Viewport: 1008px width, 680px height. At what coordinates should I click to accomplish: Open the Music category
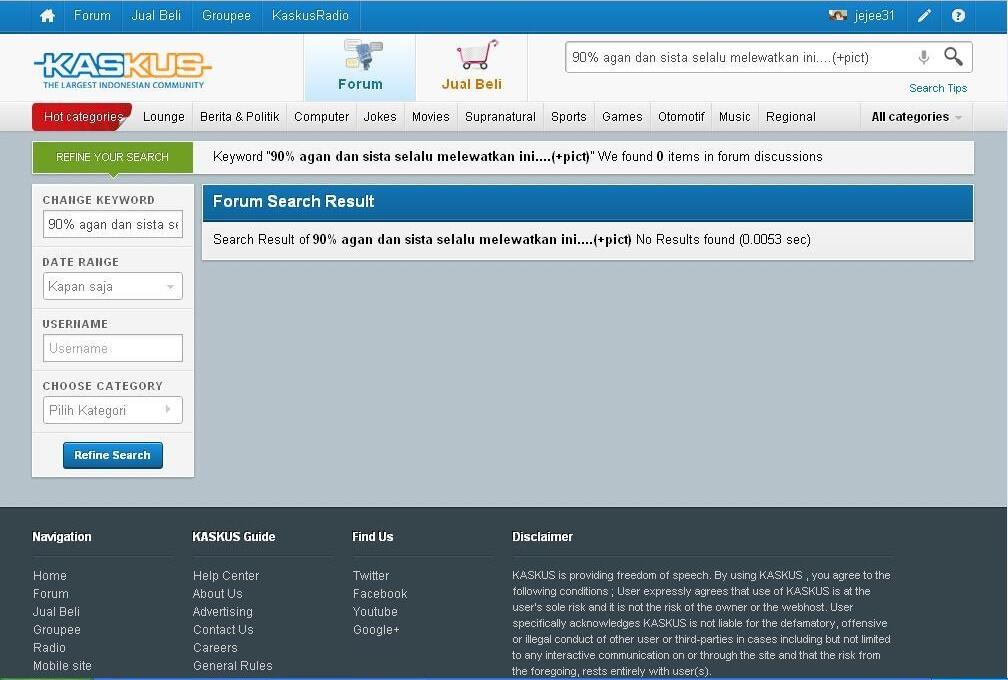pyautogui.click(x=735, y=117)
